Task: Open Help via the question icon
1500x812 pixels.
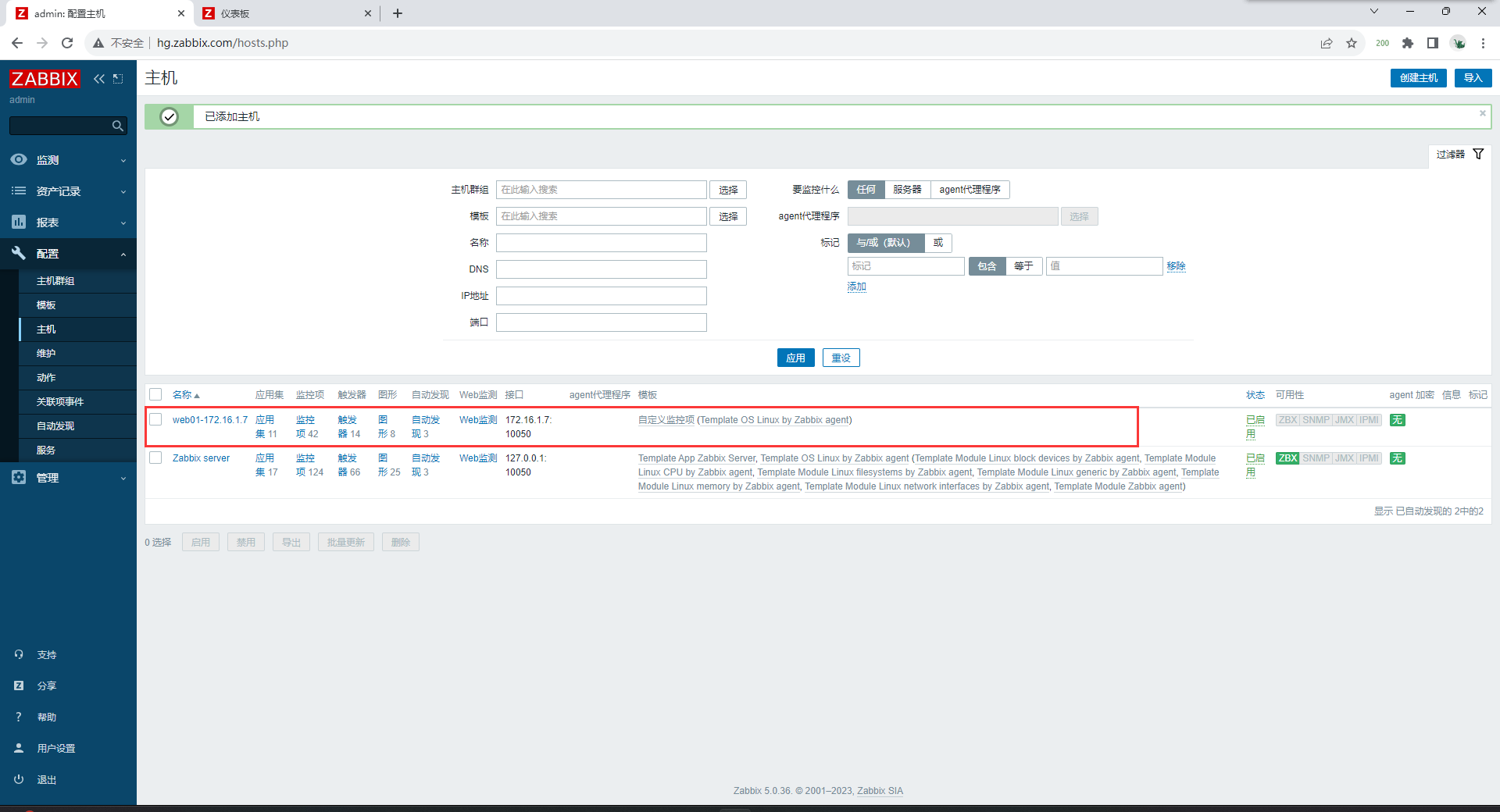Action: click(x=19, y=717)
